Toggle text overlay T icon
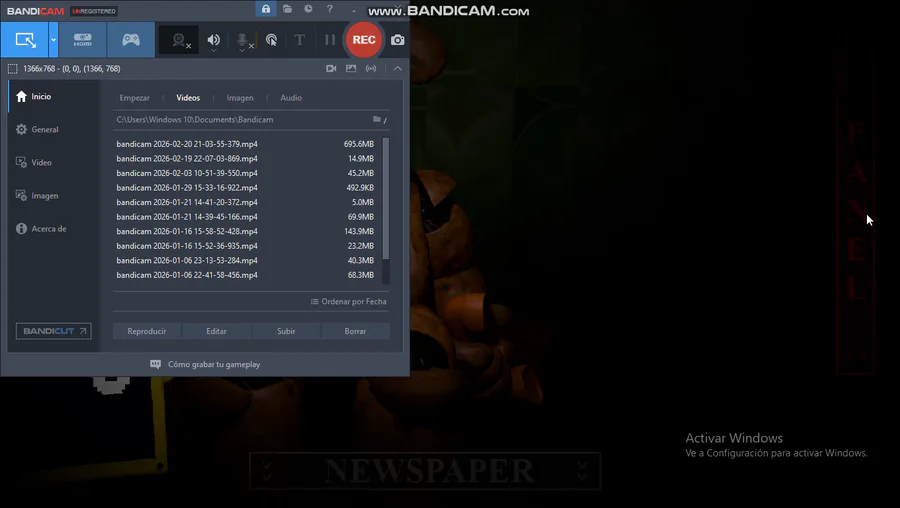The height and width of the screenshot is (508, 900). (300, 40)
